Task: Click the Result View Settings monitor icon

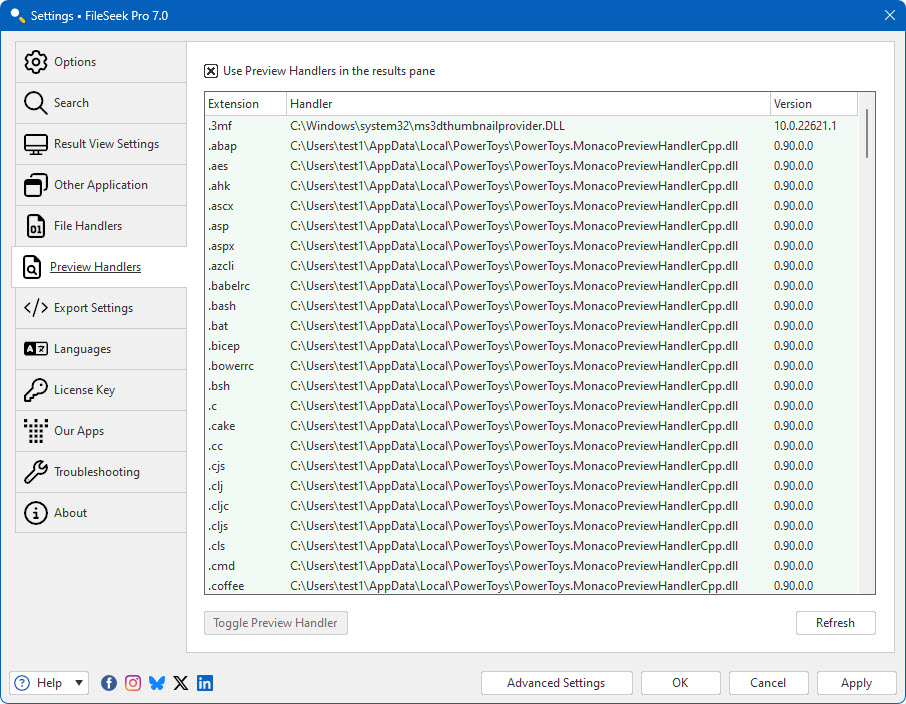Action: tap(35, 144)
